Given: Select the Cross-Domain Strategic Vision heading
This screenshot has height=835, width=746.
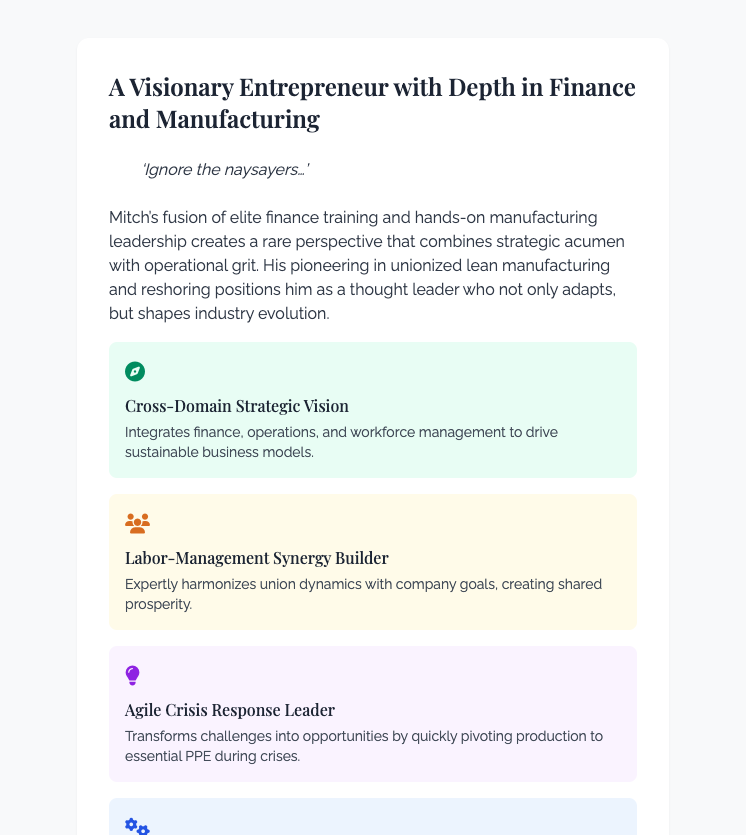Looking at the screenshot, I should pyautogui.click(x=237, y=406).
